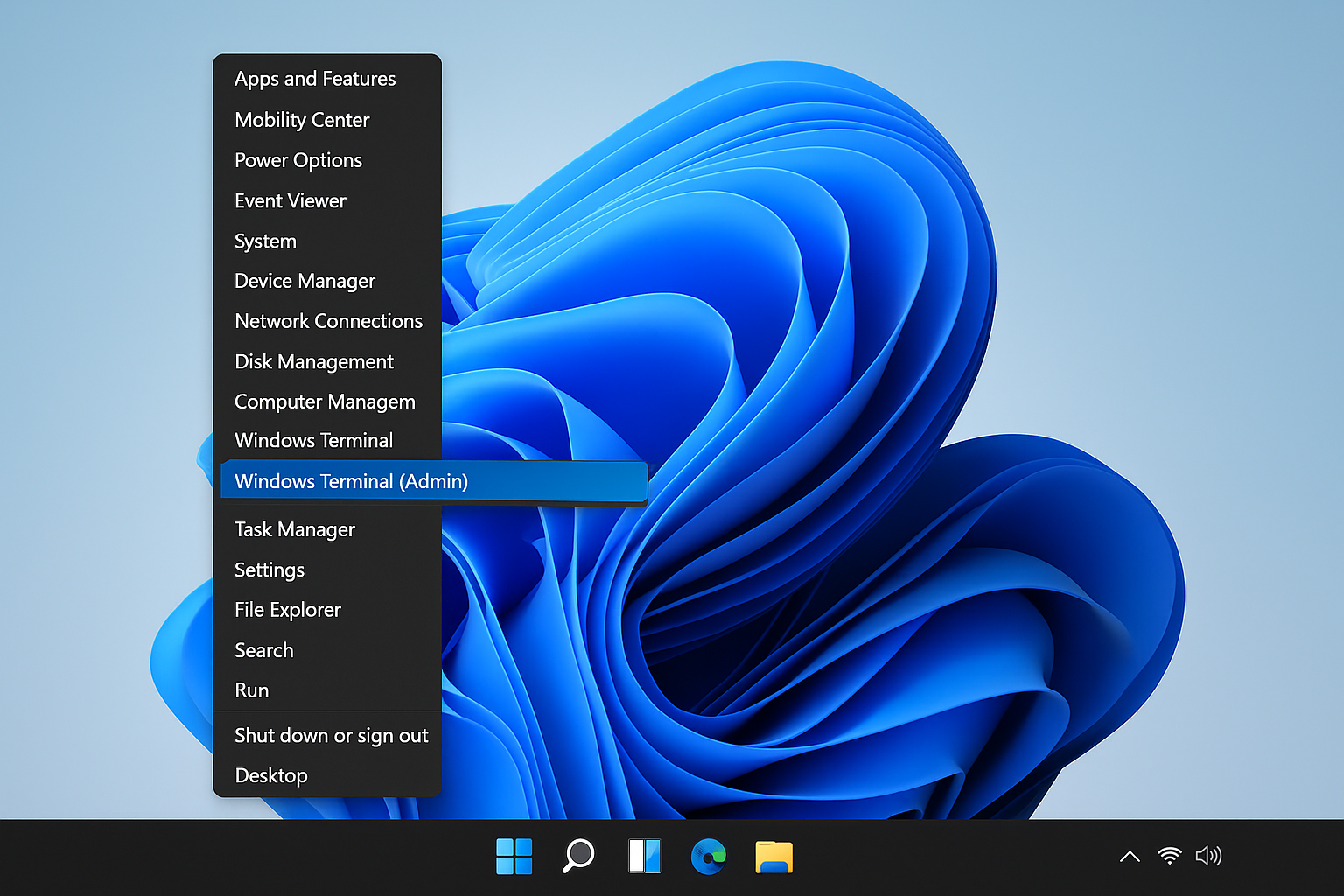Open the volume control in the system tray
1344x896 pixels.
tap(1209, 856)
